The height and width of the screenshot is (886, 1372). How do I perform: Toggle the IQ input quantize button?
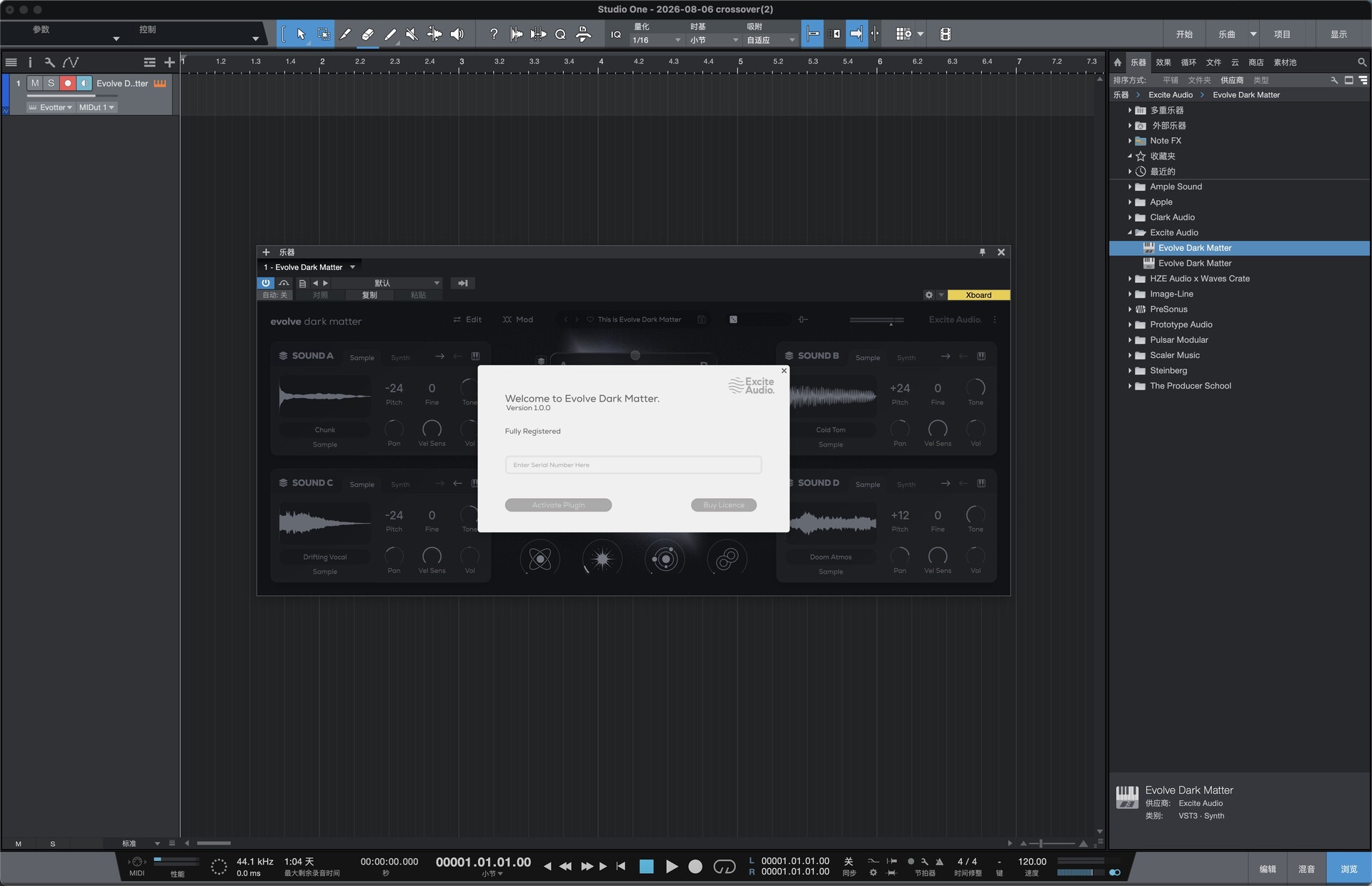tap(616, 34)
